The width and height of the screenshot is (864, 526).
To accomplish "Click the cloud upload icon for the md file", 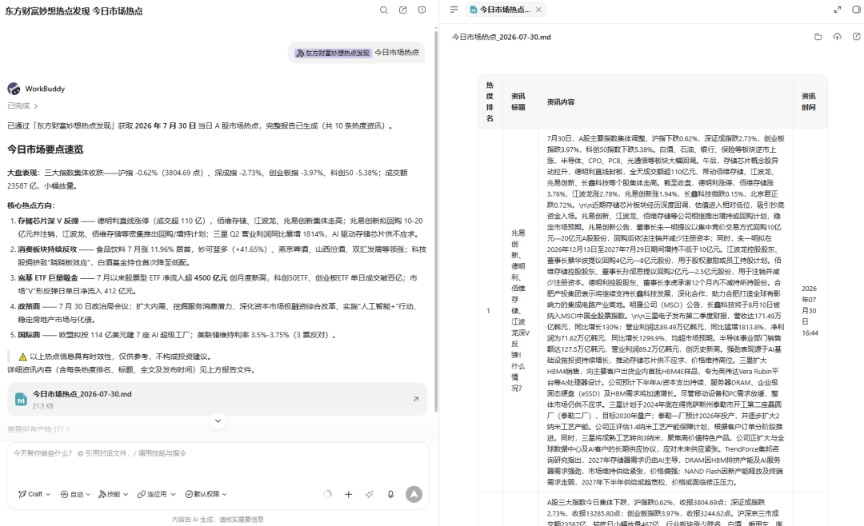I will (x=837, y=37).
